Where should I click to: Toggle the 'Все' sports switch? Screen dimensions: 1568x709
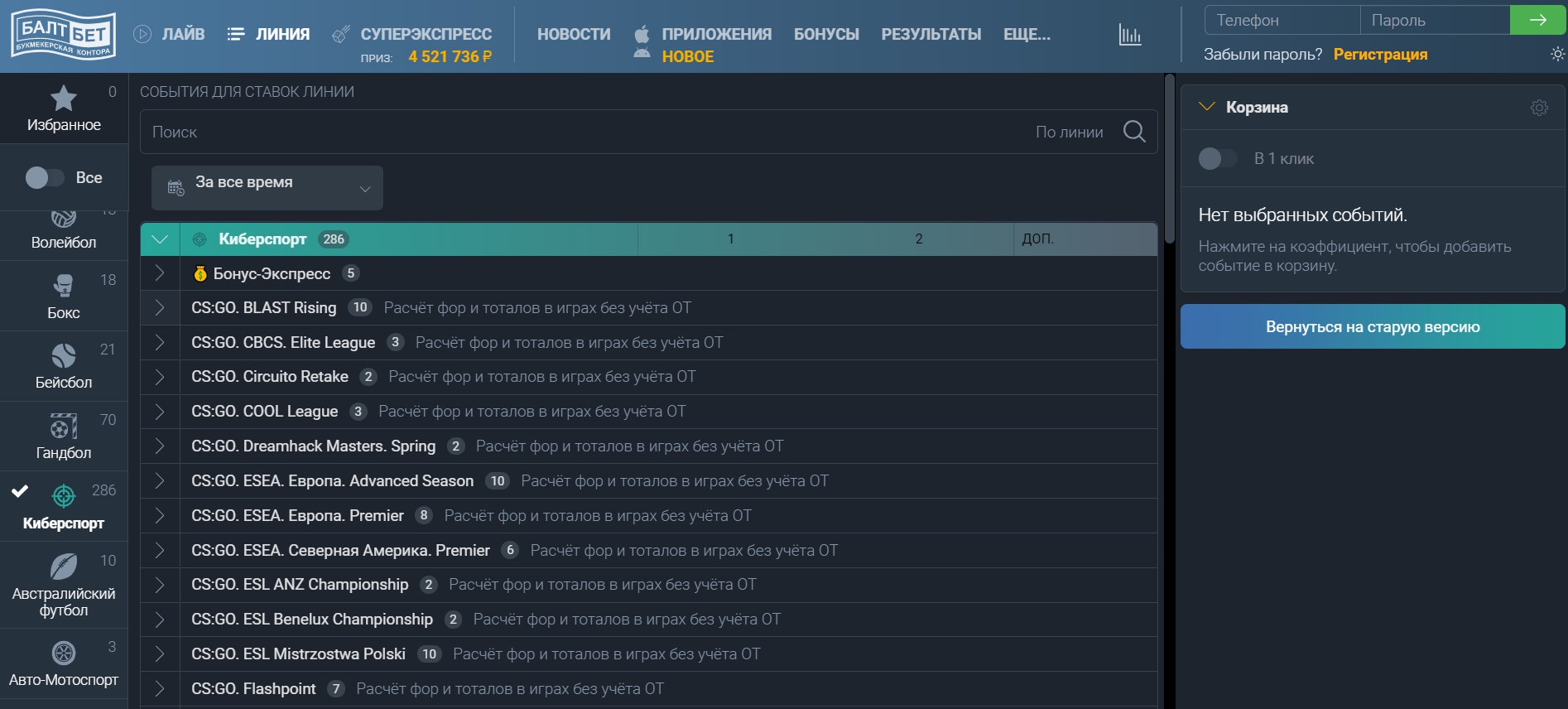(45, 178)
